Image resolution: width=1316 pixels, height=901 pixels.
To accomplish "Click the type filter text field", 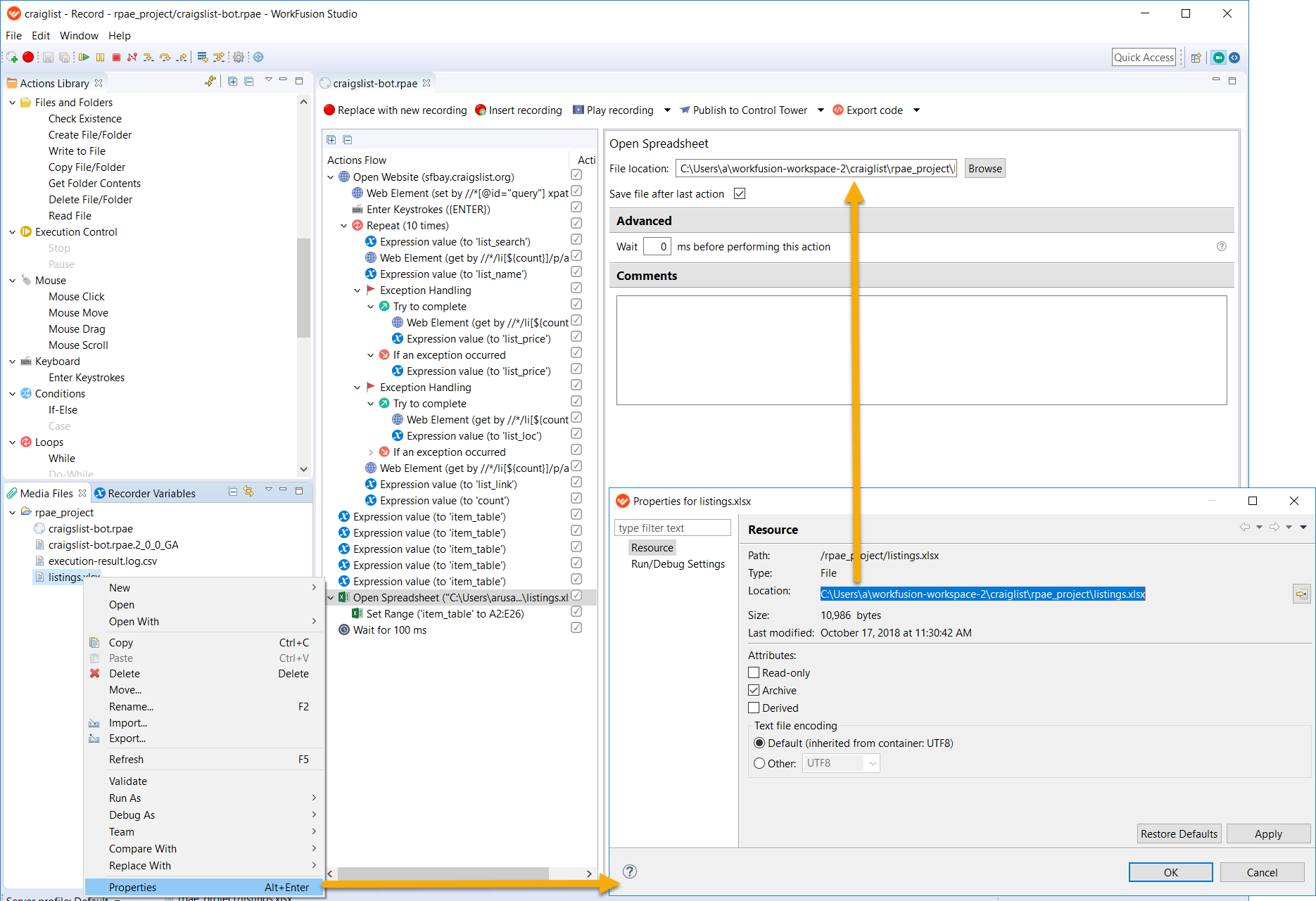I will [x=672, y=528].
